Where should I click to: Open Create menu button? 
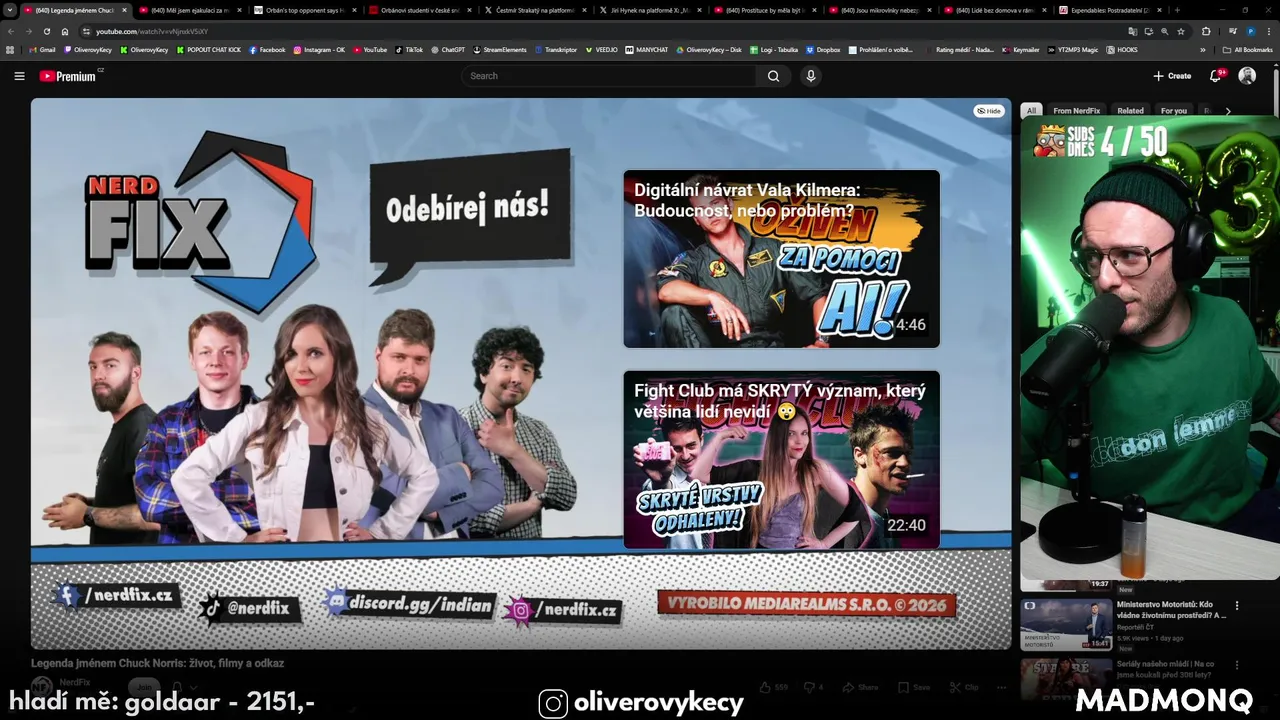point(1172,76)
